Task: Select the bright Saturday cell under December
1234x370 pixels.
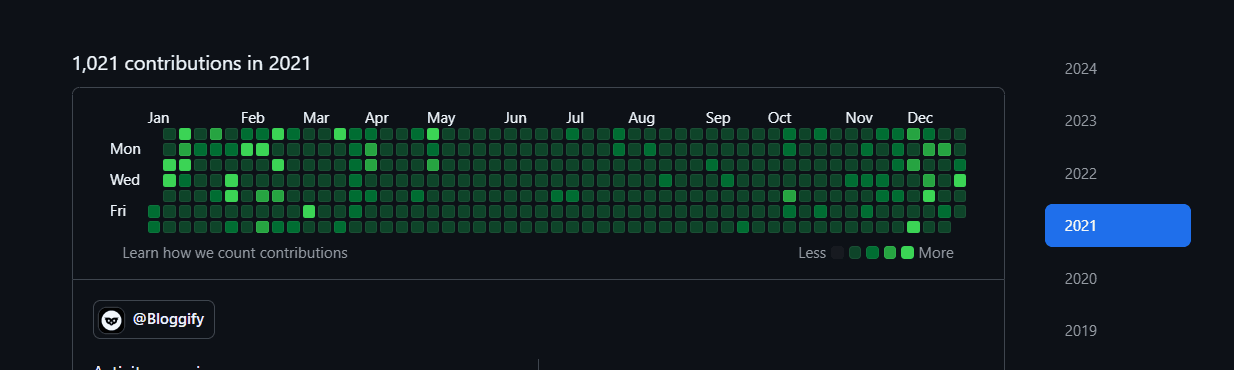Action: click(913, 227)
